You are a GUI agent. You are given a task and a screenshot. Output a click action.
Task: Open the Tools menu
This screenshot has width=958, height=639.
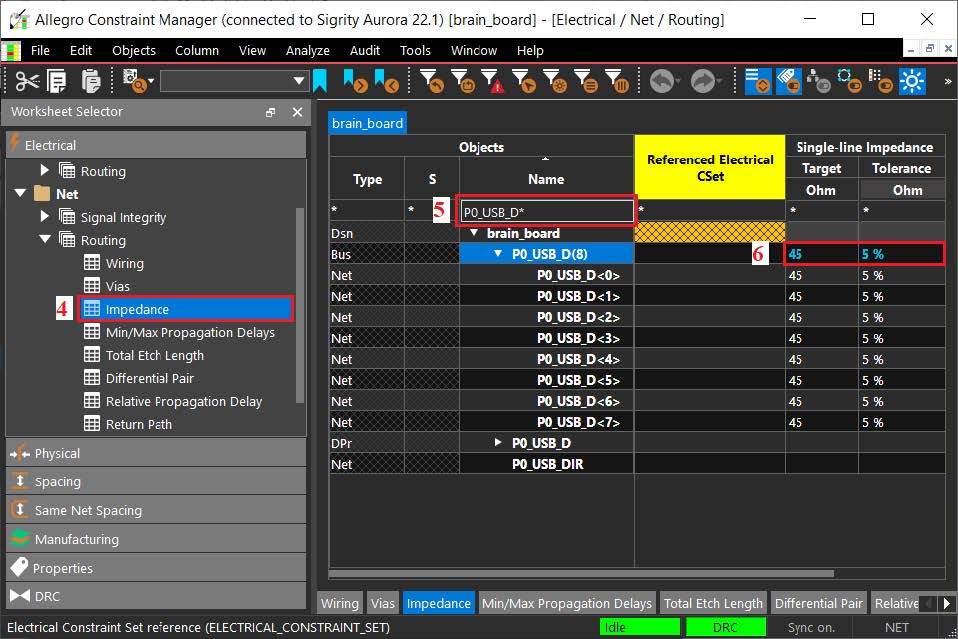coord(415,51)
